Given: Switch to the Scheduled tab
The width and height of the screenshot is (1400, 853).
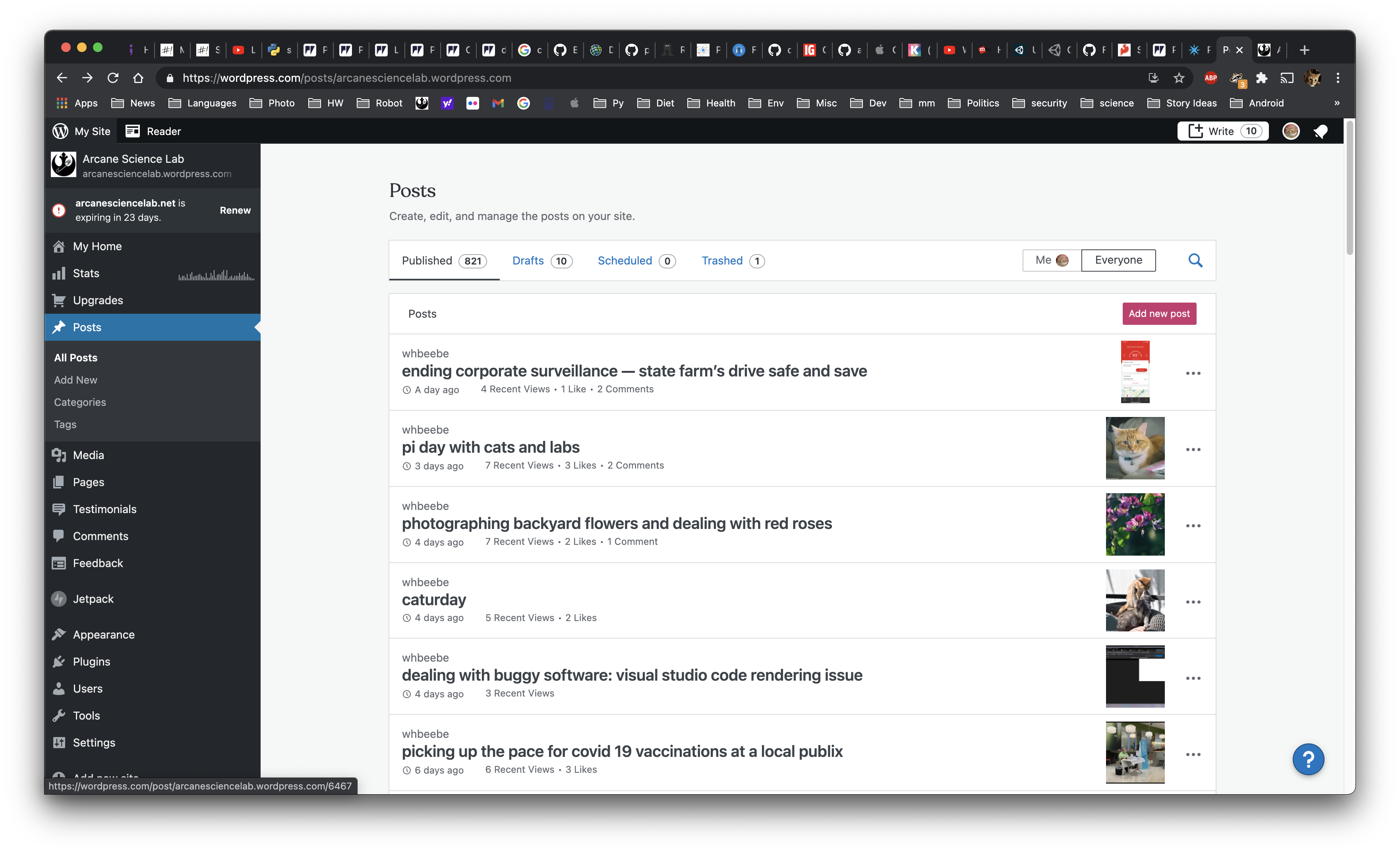Looking at the screenshot, I should click(636, 261).
